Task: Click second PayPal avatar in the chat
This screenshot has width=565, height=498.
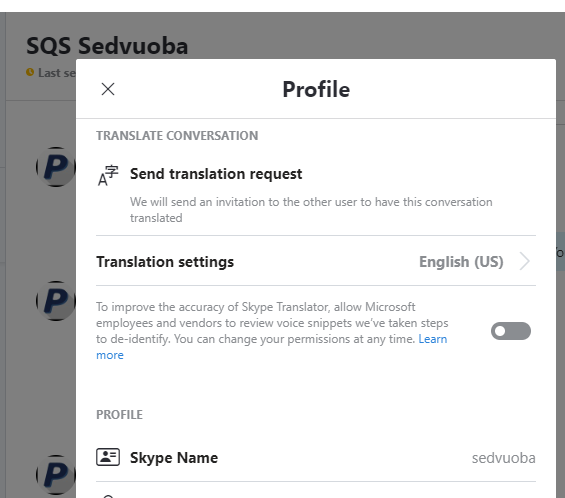Action: [x=56, y=301]
